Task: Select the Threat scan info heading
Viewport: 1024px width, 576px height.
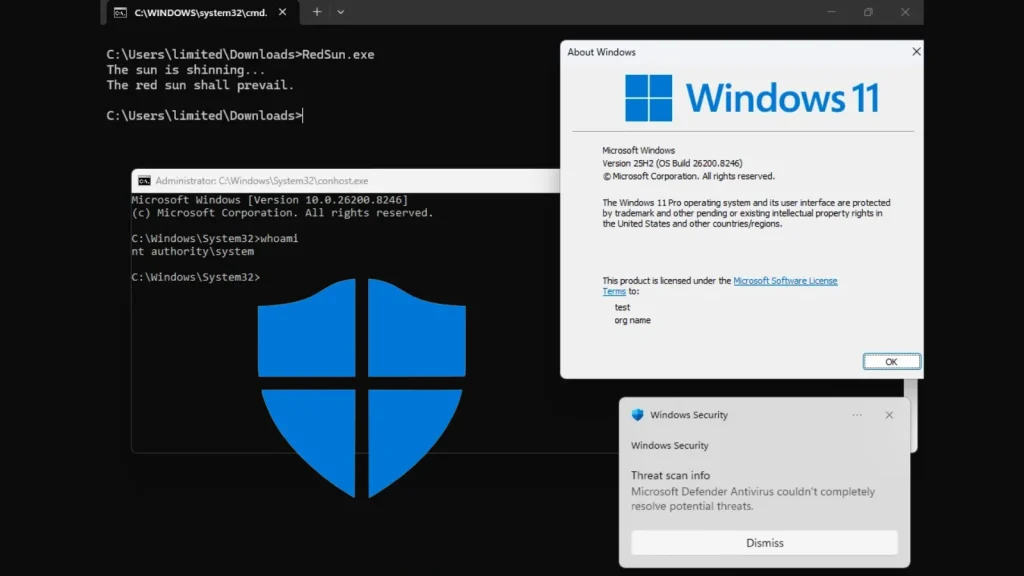Action: click(x=670, y=475)
